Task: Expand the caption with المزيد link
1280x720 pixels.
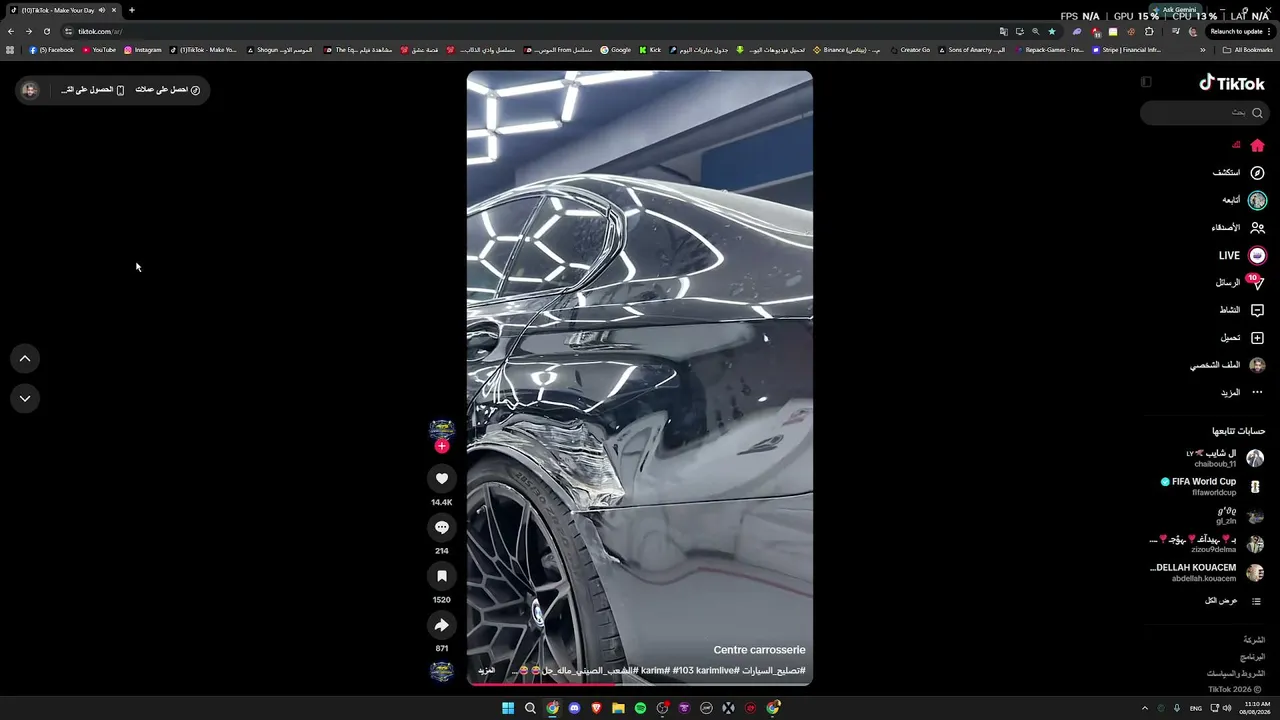Action: tap(487, 670)
